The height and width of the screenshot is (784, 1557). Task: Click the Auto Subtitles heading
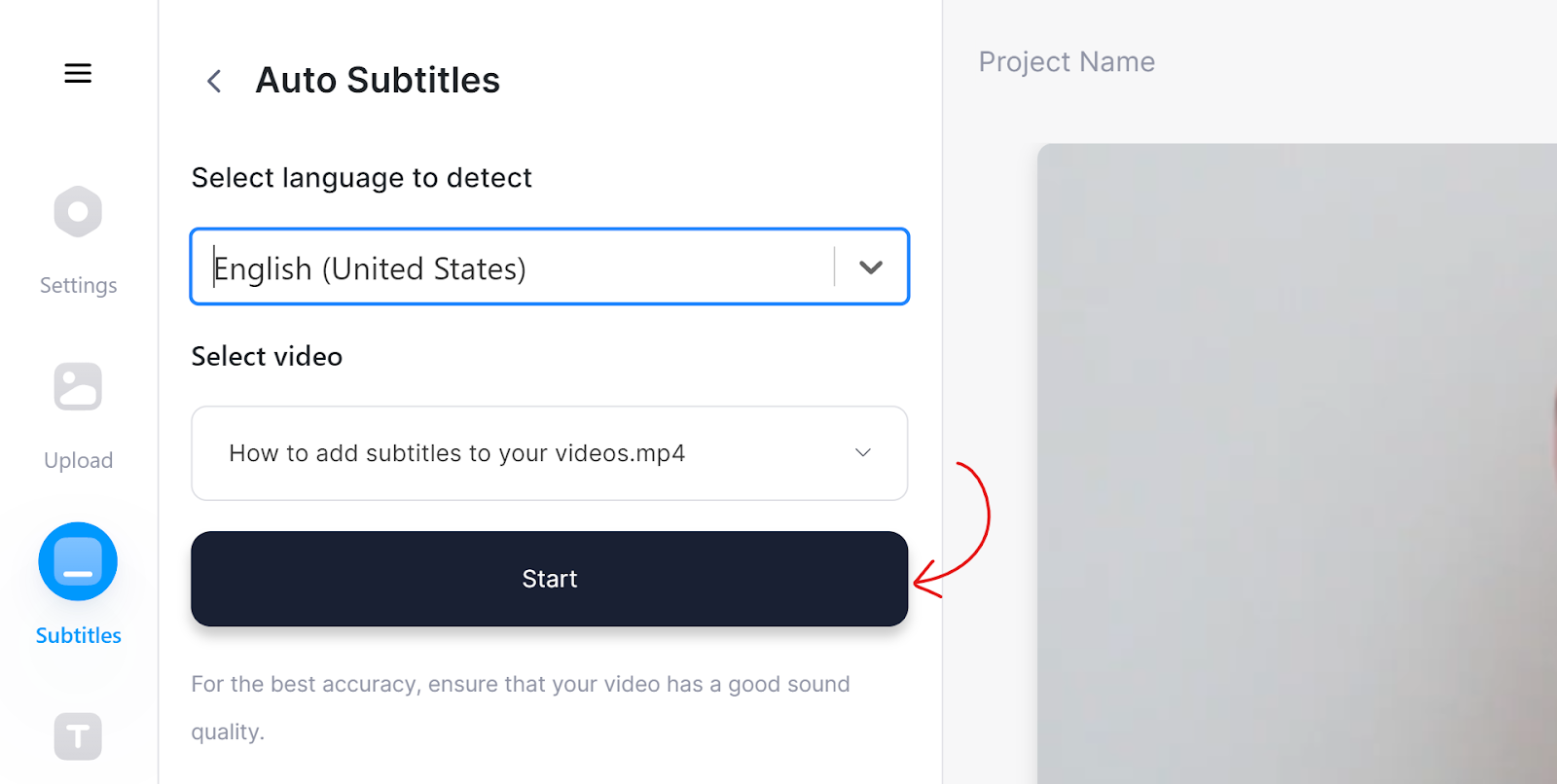pyautogui.click(x=378, y=80)
